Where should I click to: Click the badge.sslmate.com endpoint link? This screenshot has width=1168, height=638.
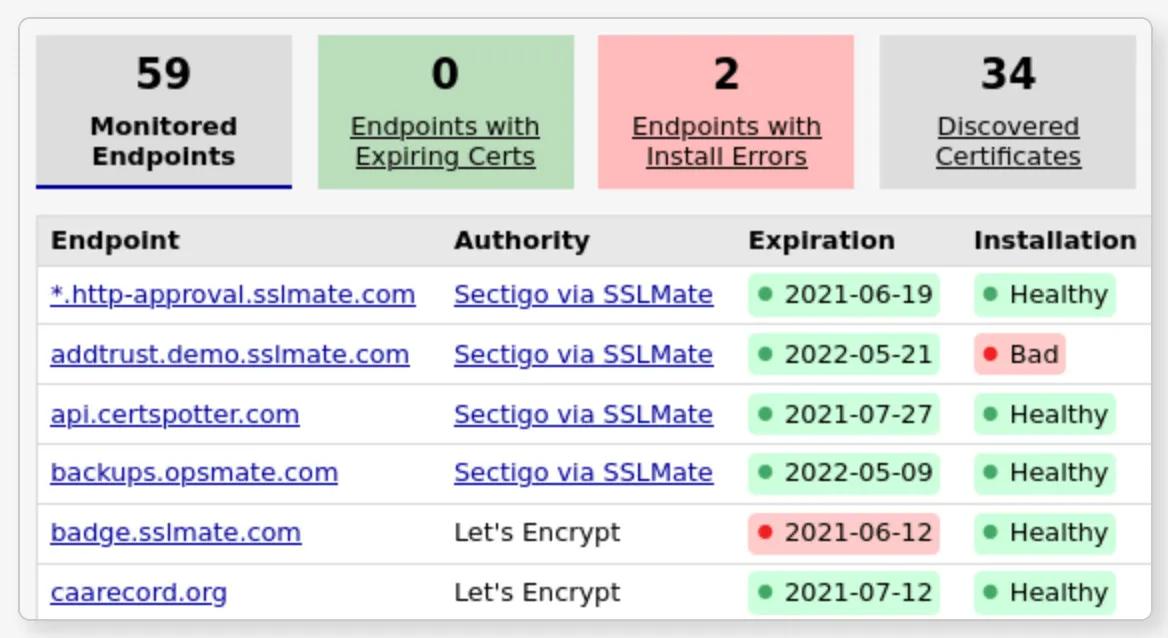click(176, 533)
